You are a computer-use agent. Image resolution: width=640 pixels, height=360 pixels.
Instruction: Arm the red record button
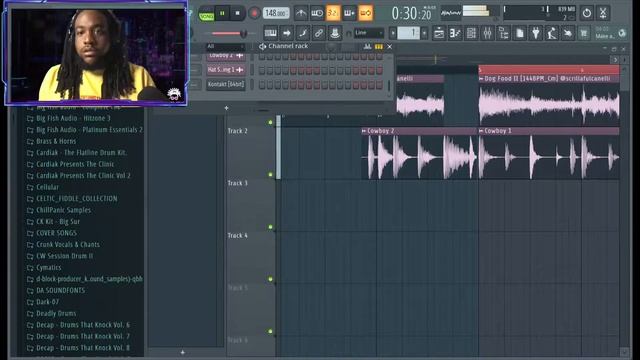point(254,13)
